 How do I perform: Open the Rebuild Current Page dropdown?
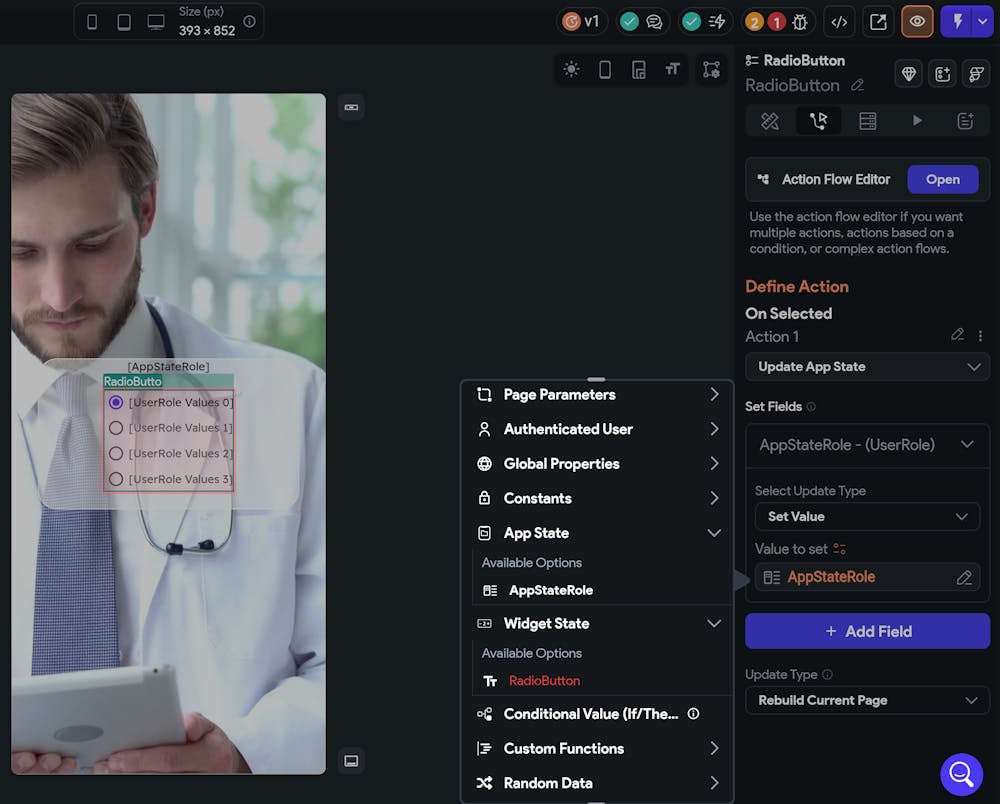(x=867, y=700)
